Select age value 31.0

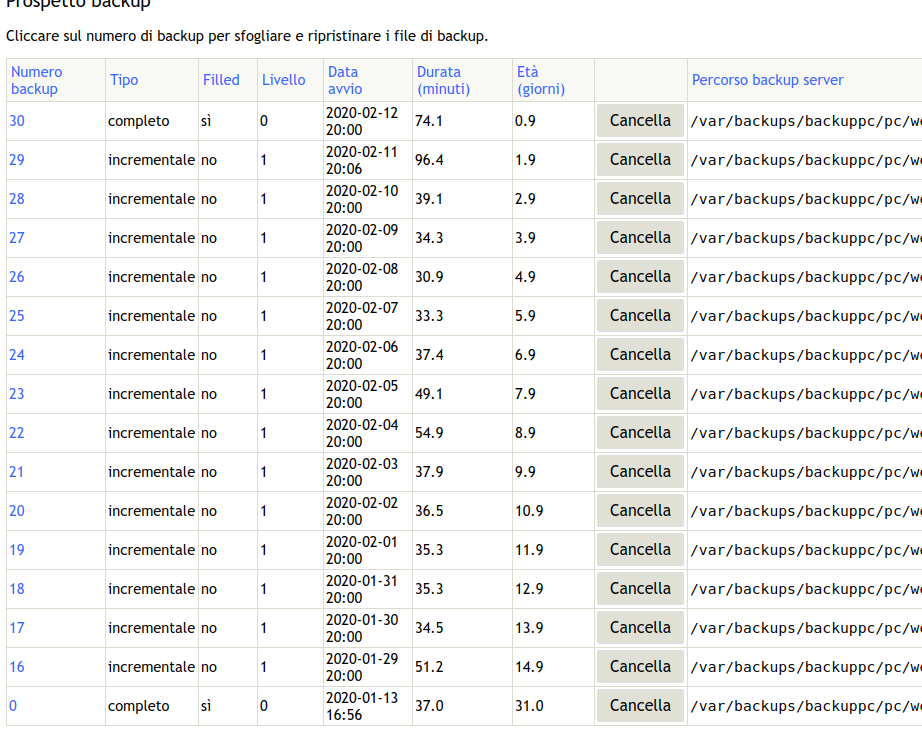(x=529, y=706)
